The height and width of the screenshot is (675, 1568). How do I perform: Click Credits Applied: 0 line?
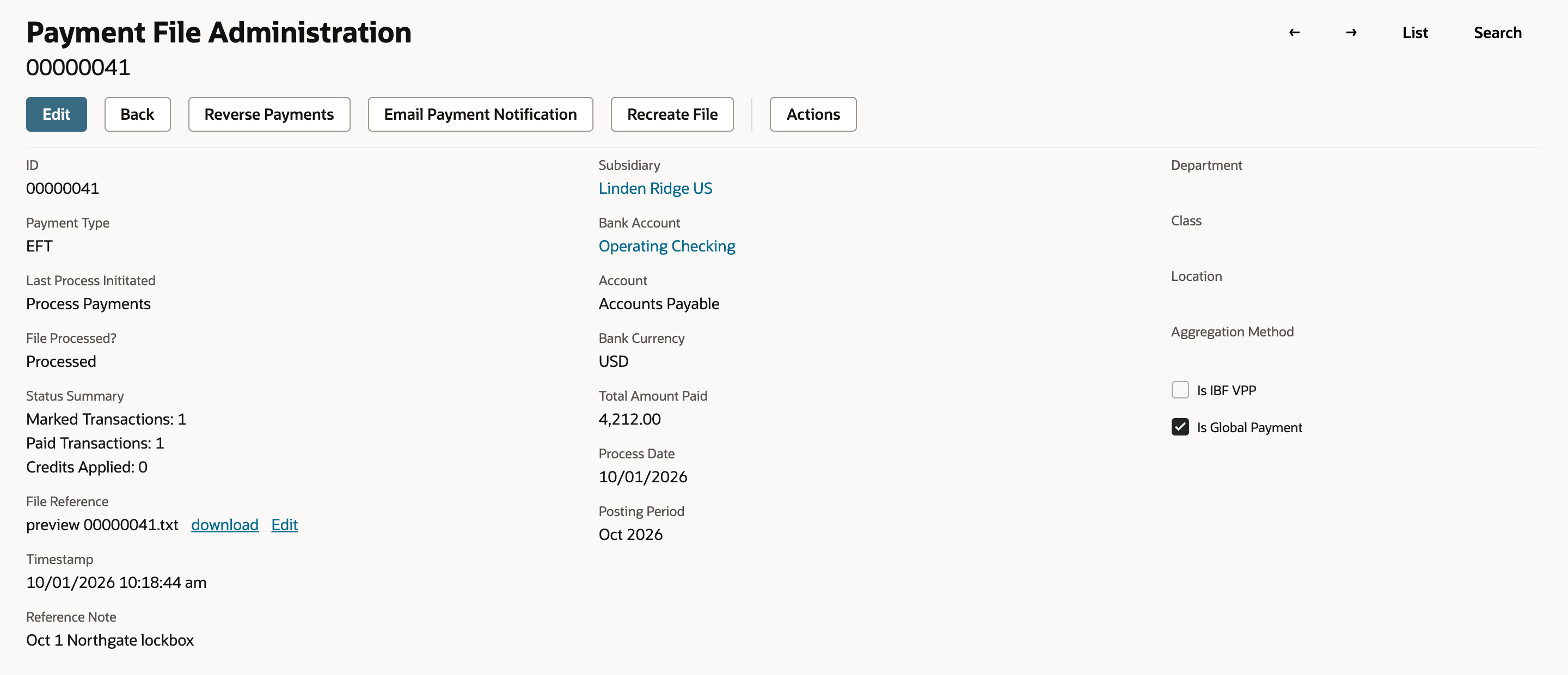pos(87,467)
